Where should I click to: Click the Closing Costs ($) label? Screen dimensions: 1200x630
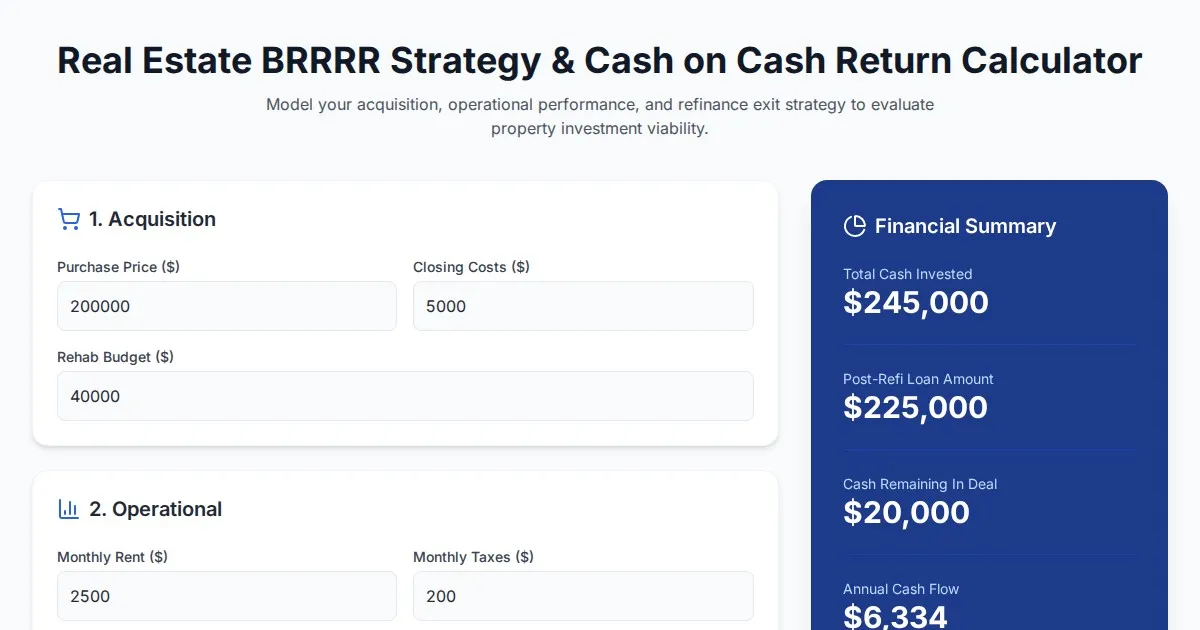click(471, 267)
